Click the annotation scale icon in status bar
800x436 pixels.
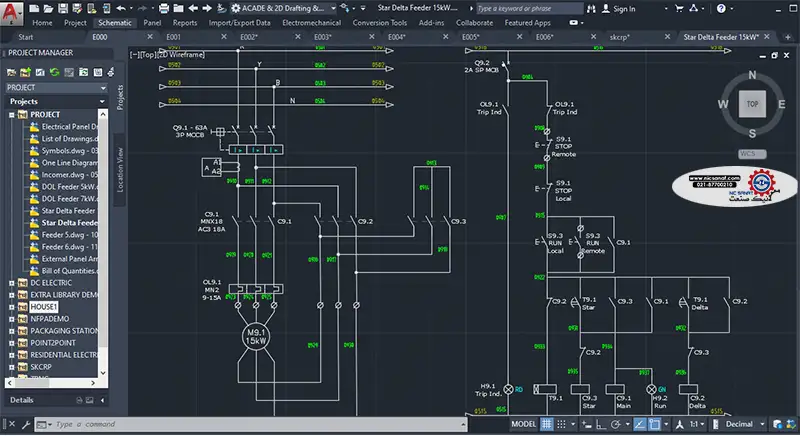pos(680,424)
